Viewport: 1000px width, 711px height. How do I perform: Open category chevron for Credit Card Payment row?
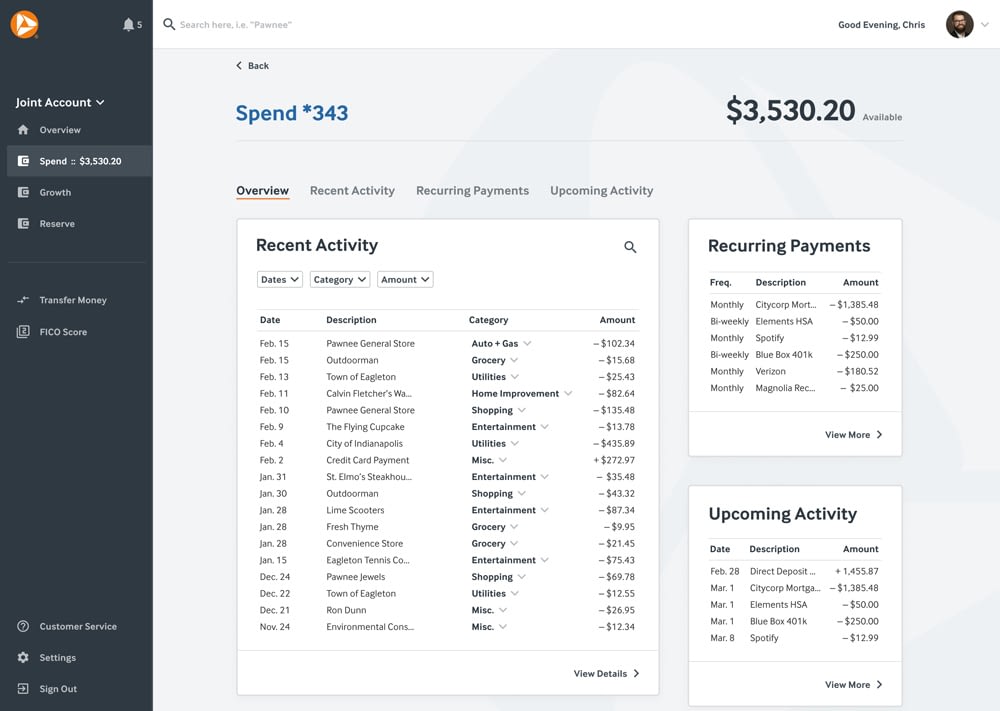503,460
